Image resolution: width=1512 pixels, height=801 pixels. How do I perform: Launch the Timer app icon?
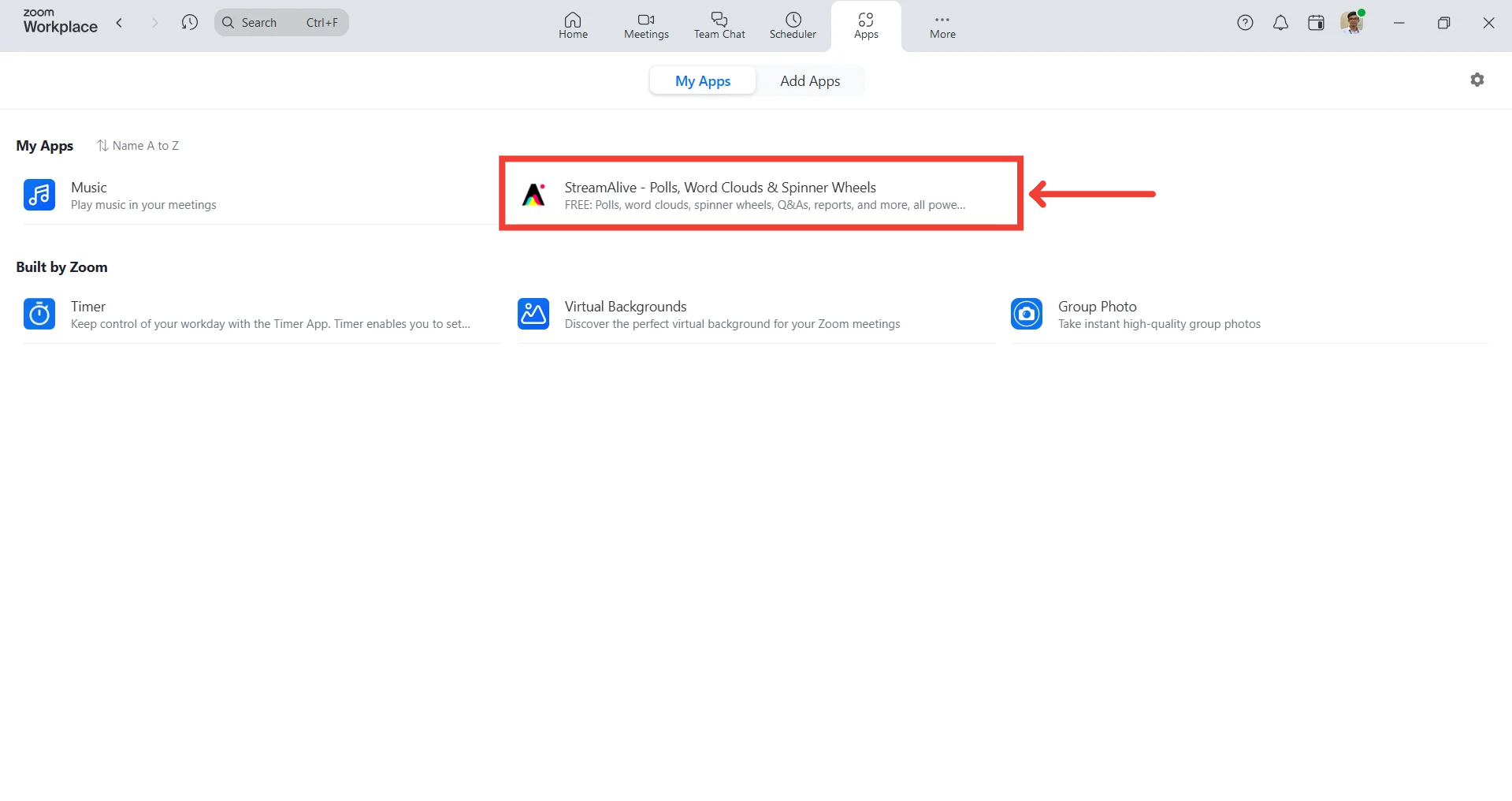(39, 314)
